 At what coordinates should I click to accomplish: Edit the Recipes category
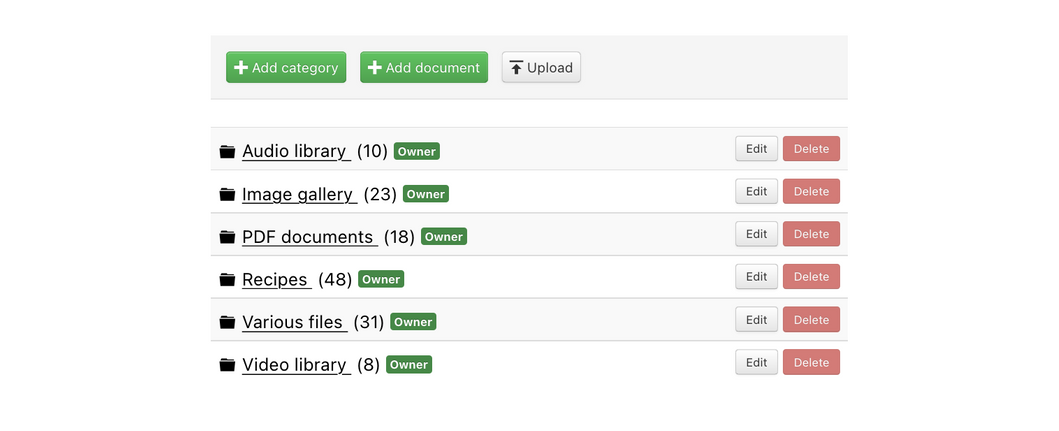click(756, 277)
